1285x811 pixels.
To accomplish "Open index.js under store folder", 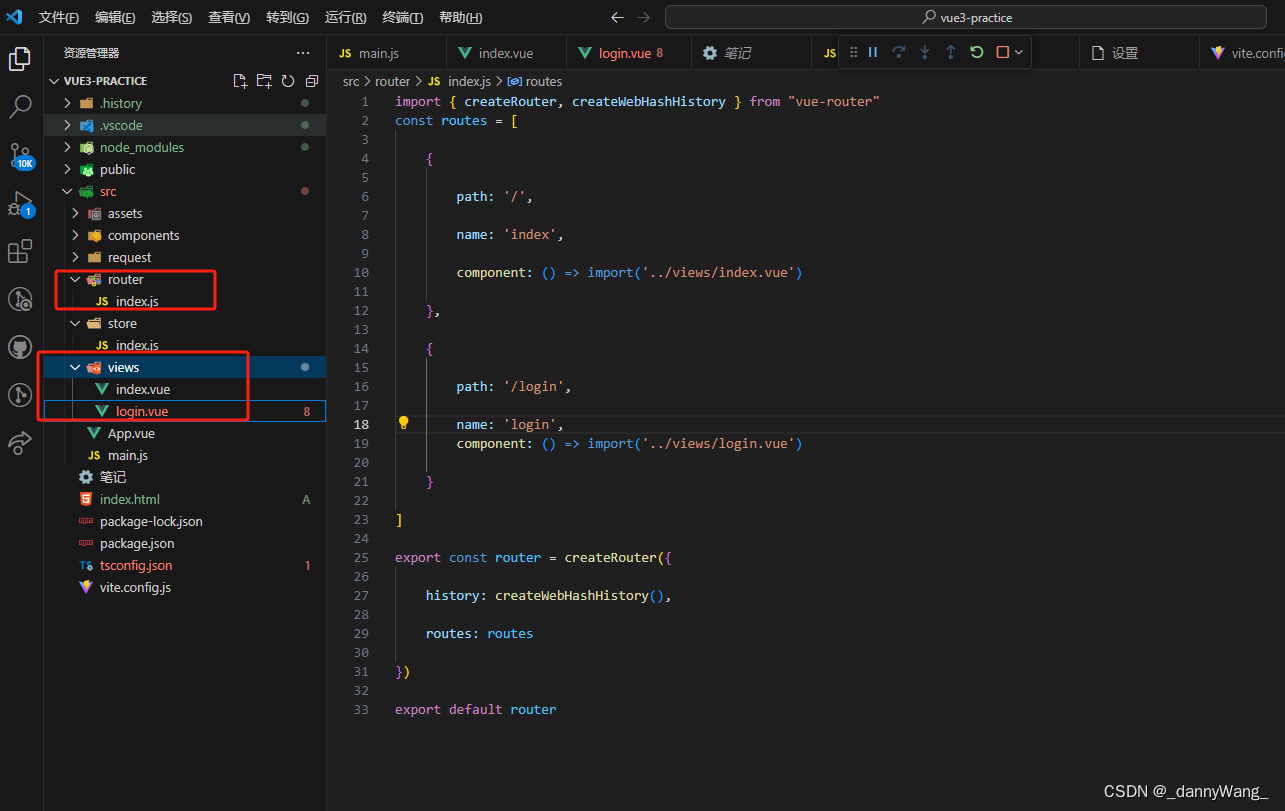I will (x=185, y=345).
